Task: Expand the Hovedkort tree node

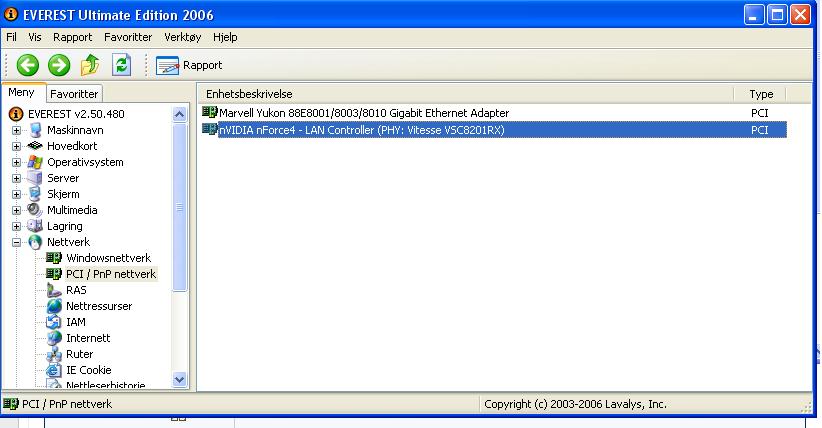Action: pos(16,146)
